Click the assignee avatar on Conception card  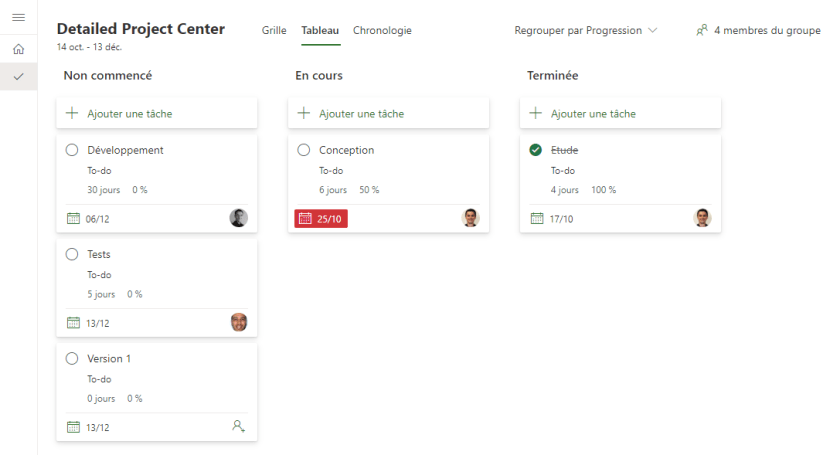470,218
